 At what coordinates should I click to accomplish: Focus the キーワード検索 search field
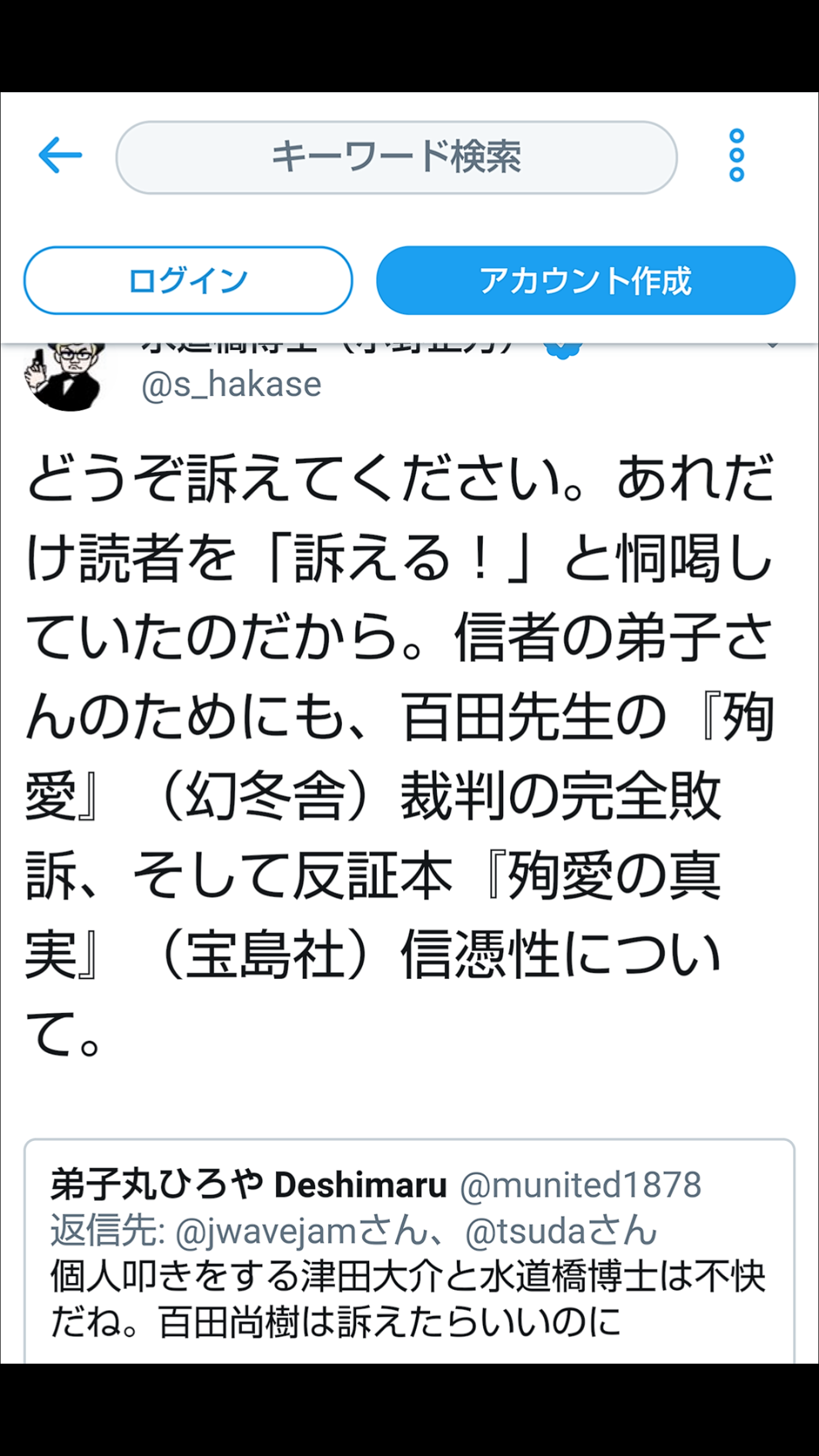coord(396,158)
